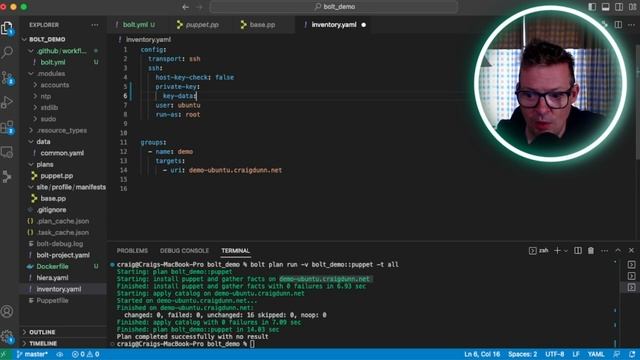Open the DEBUG CONSOLE panel tab
Viewport: 640px width, 360px height.
coord(184,251)
